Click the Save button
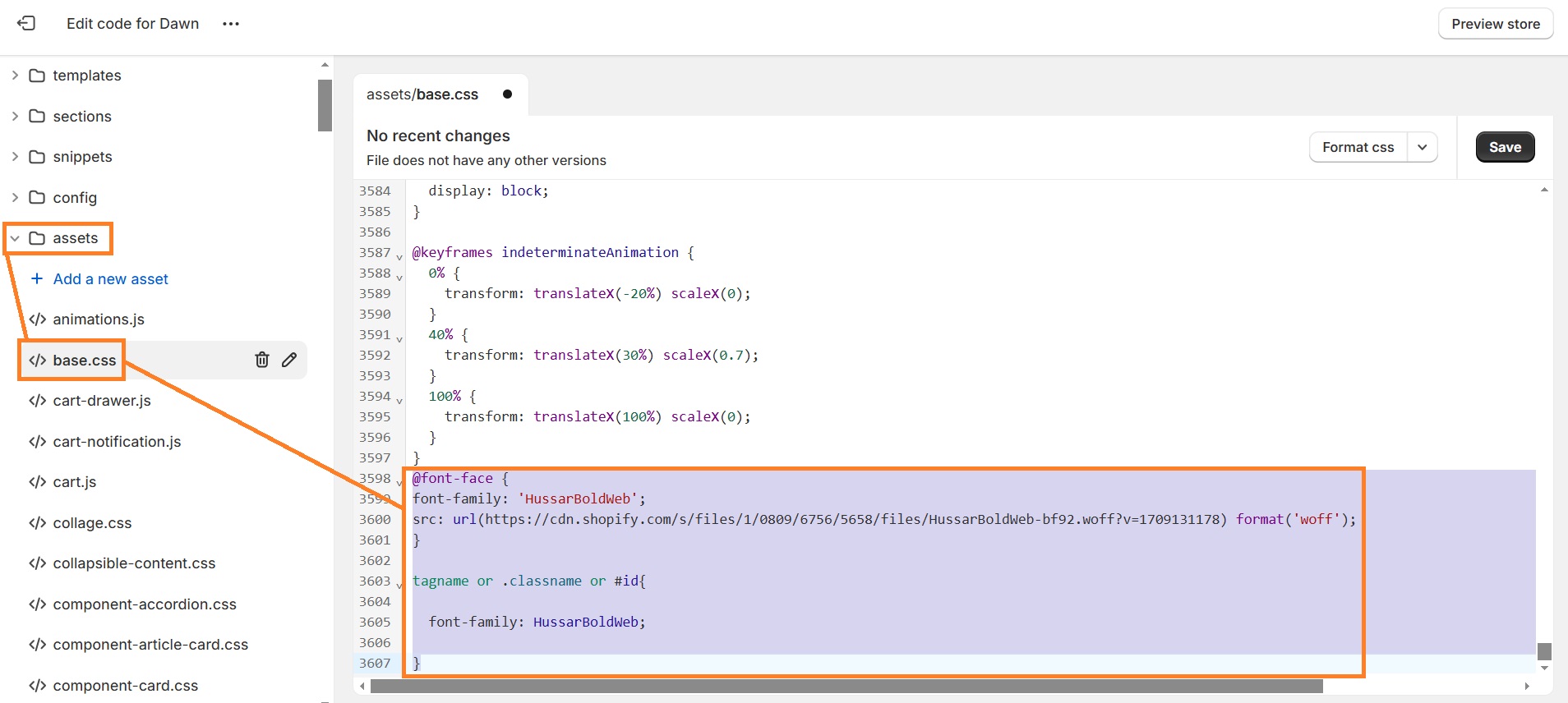1568x703 pixels. click(x=1505, y=147)
